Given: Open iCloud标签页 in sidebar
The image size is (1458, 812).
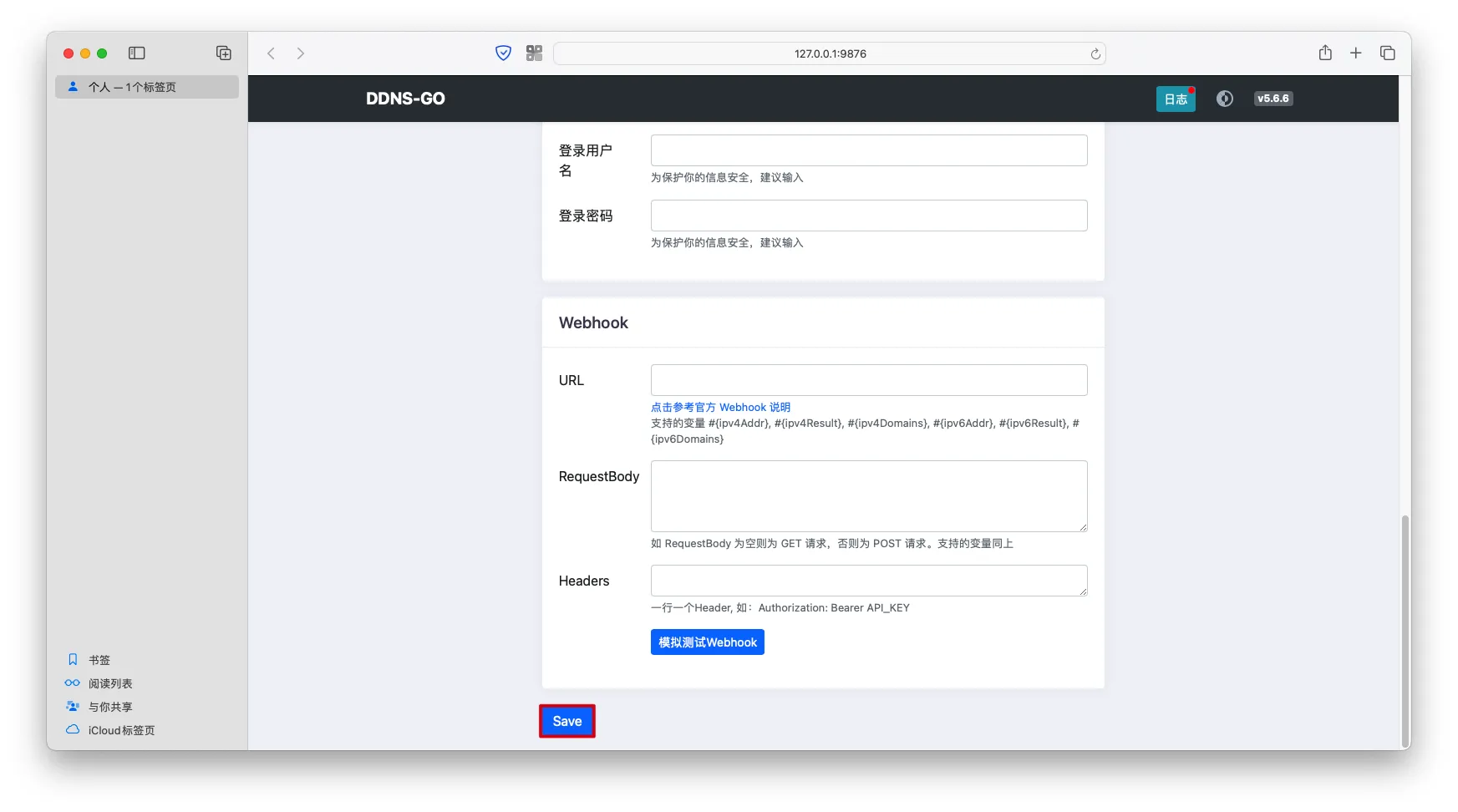Looking at the screenshot, I should (x=110, y=730).
